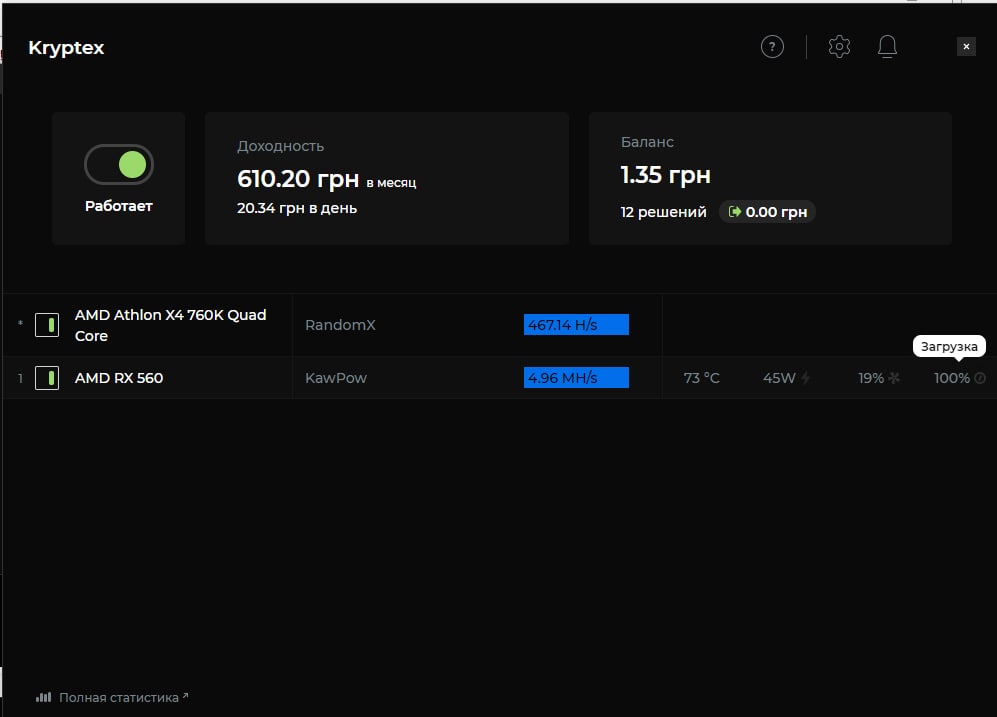This screenshot has width=997, height=717.
Task: Click the 610.20 грн monthly income
Action: click(298, 179)
